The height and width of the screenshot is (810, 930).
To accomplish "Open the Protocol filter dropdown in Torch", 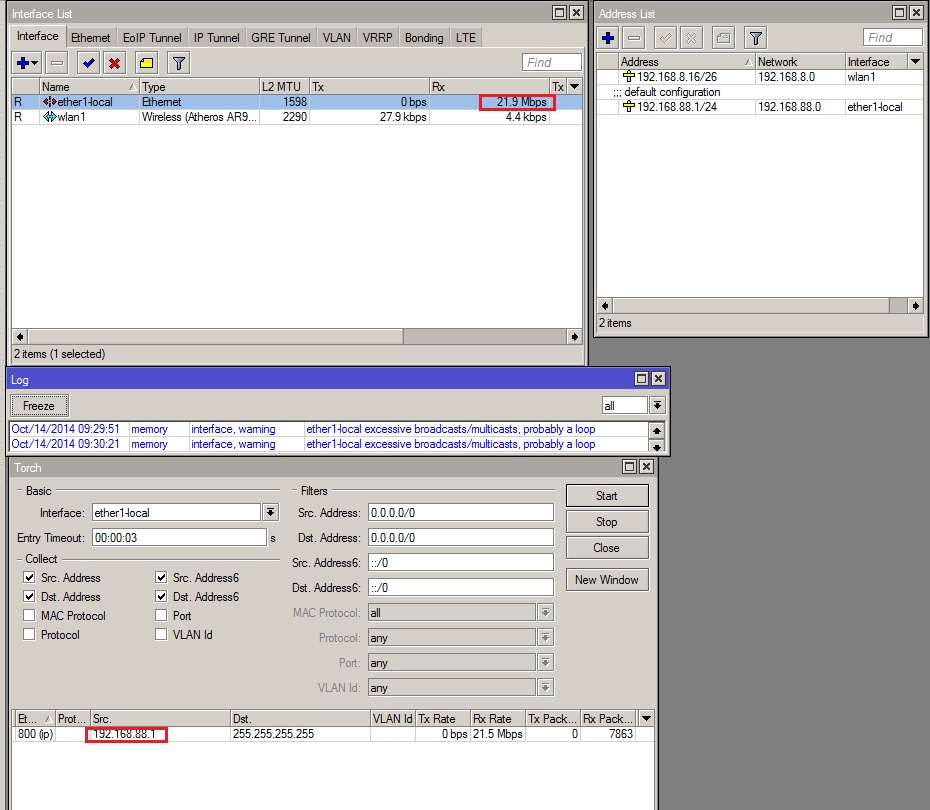I will pos(546,637).
